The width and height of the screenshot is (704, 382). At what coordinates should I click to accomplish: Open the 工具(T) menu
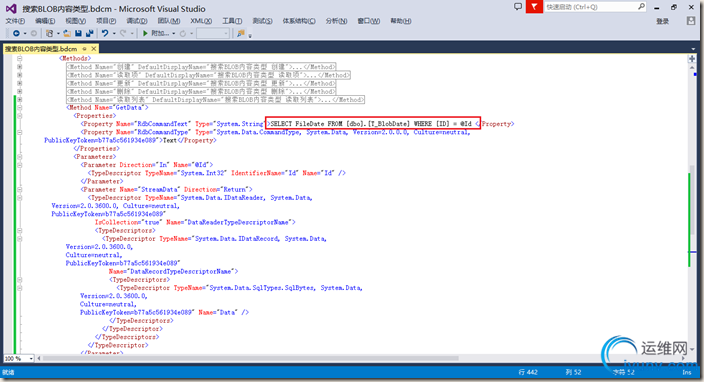click(232, 21)
